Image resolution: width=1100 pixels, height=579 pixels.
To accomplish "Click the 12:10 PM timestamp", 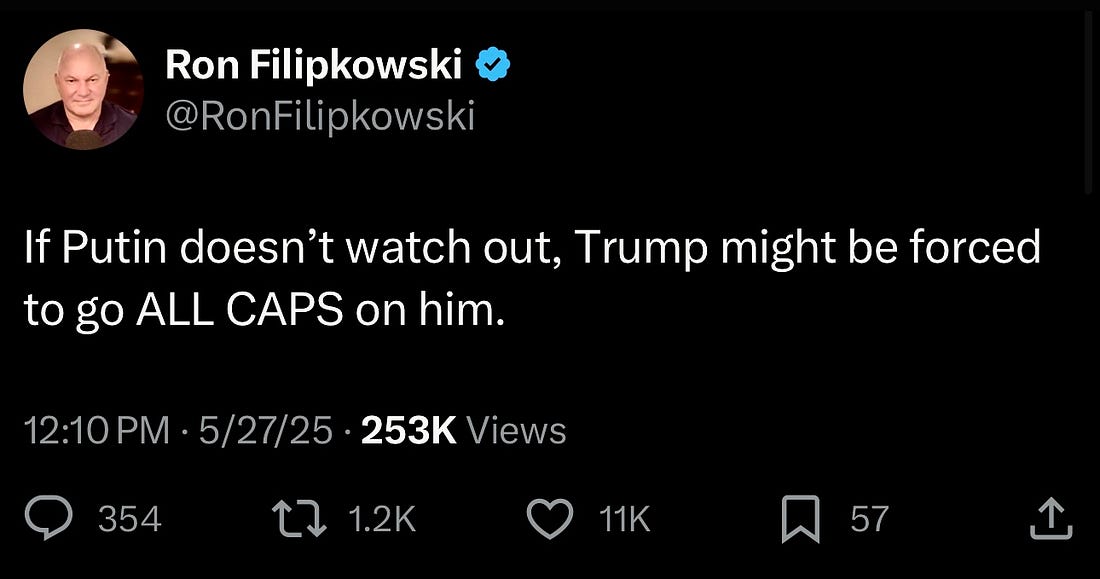I will click(96, 431).
